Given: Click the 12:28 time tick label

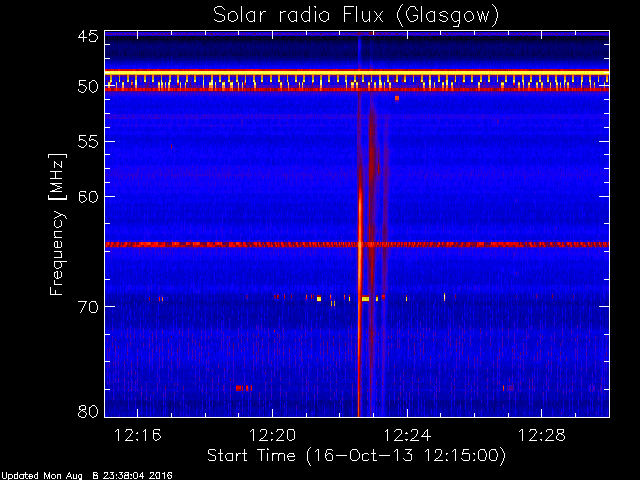Looking at the screenshot, I should click(x=542, y=436).
